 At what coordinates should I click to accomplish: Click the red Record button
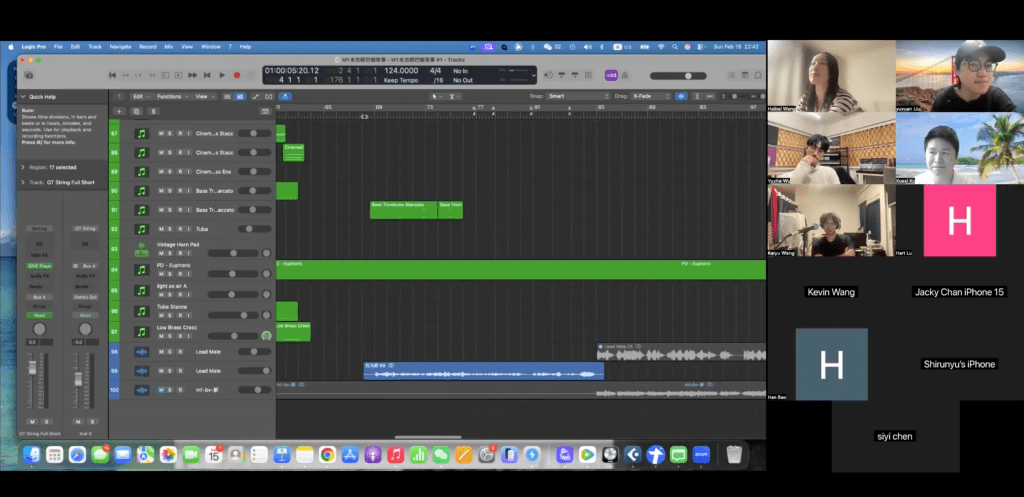click(x=236, y=75)
